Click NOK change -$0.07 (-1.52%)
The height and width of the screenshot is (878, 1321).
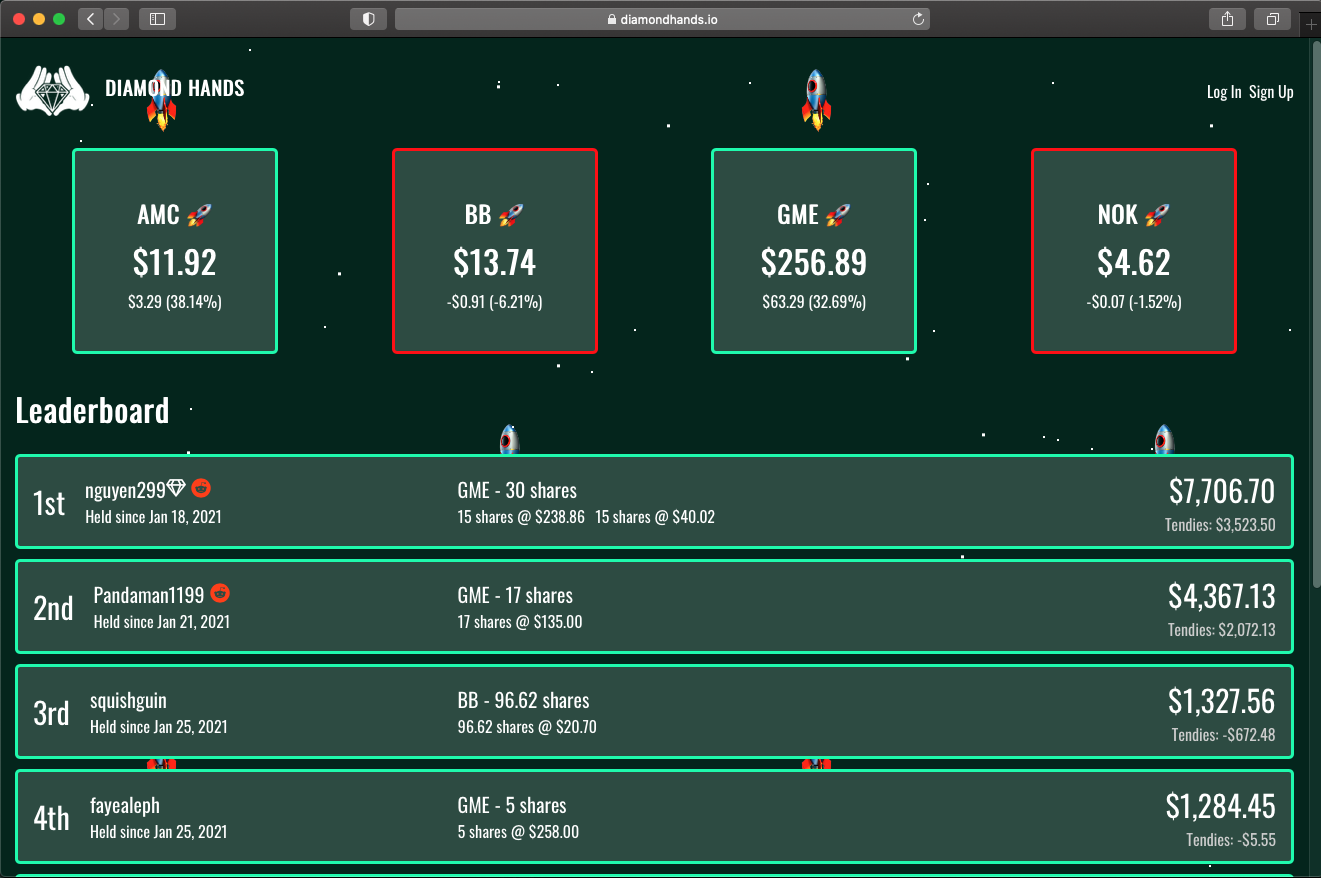point(1134,301)
